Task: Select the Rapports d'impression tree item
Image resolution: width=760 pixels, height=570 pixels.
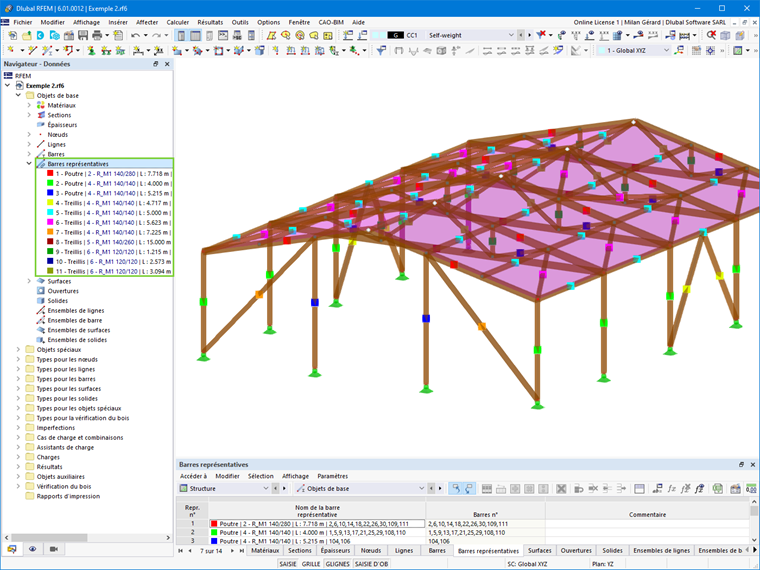Action: pyautogui.click(x=68, y=496)
